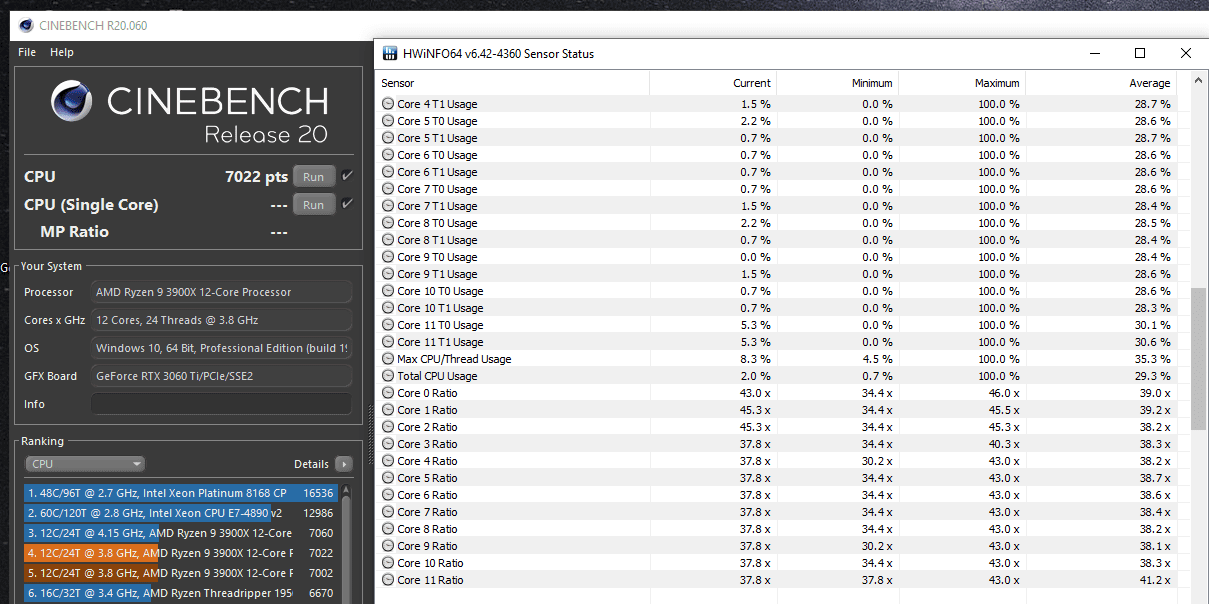Screen dimensions: 1209x604
Task: Click the Core 4 T1 Usage sensor icon
Action: (388, 104)
